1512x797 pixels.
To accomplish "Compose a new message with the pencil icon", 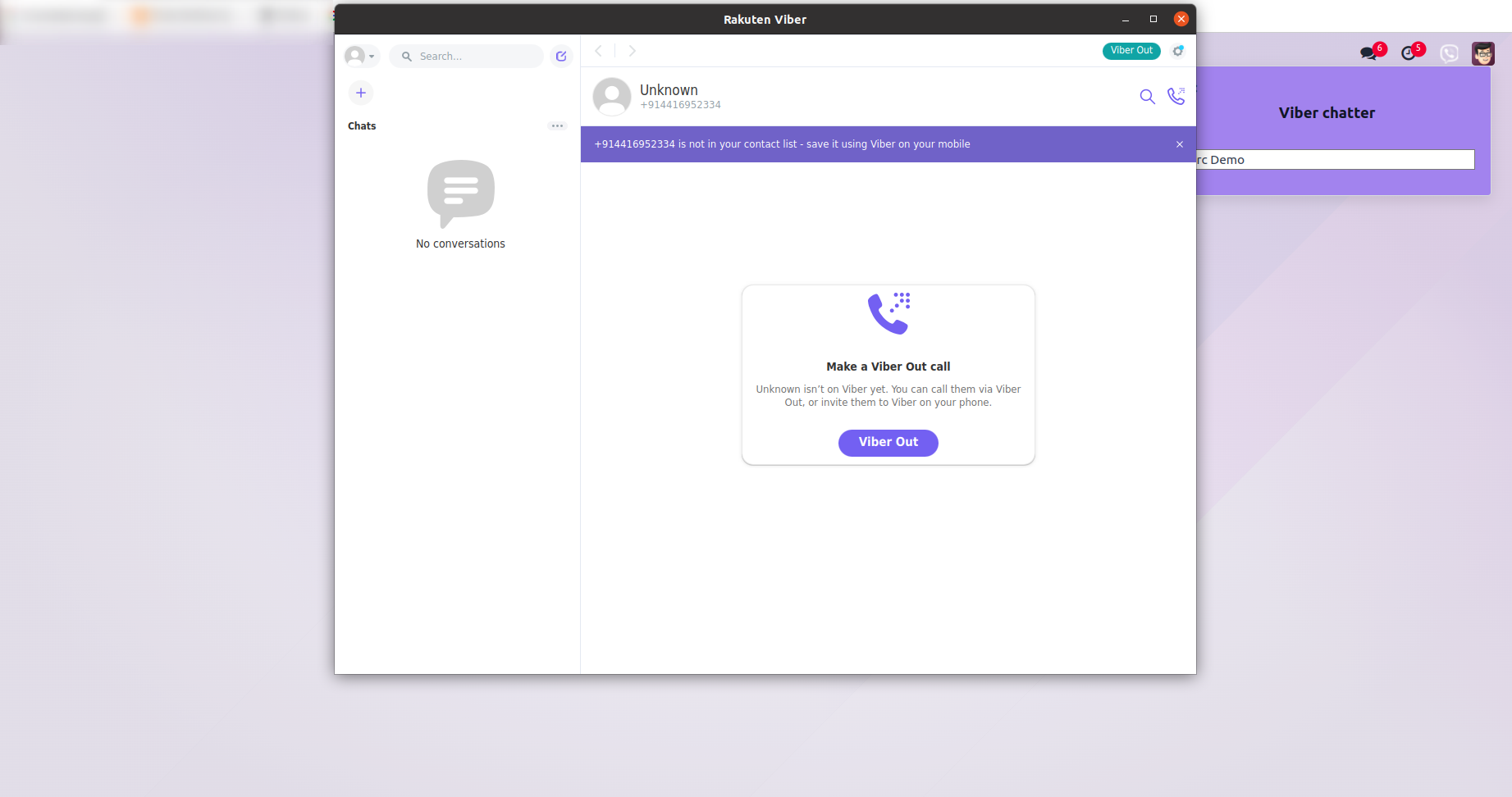I will pyautogui.click(x=561, y=56).
